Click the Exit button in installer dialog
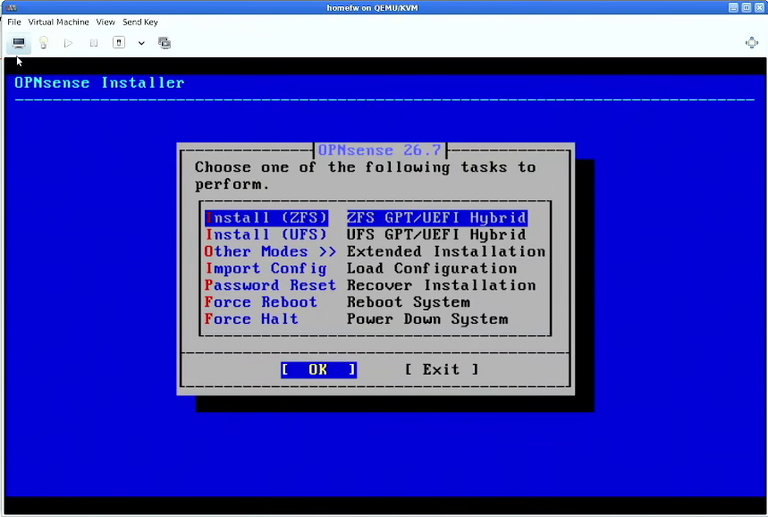This screenshot has height=517, width=768. tap(441, 370)
